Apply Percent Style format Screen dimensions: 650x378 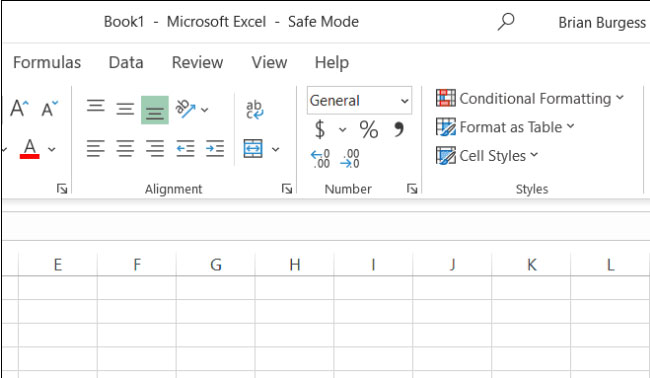369,129
